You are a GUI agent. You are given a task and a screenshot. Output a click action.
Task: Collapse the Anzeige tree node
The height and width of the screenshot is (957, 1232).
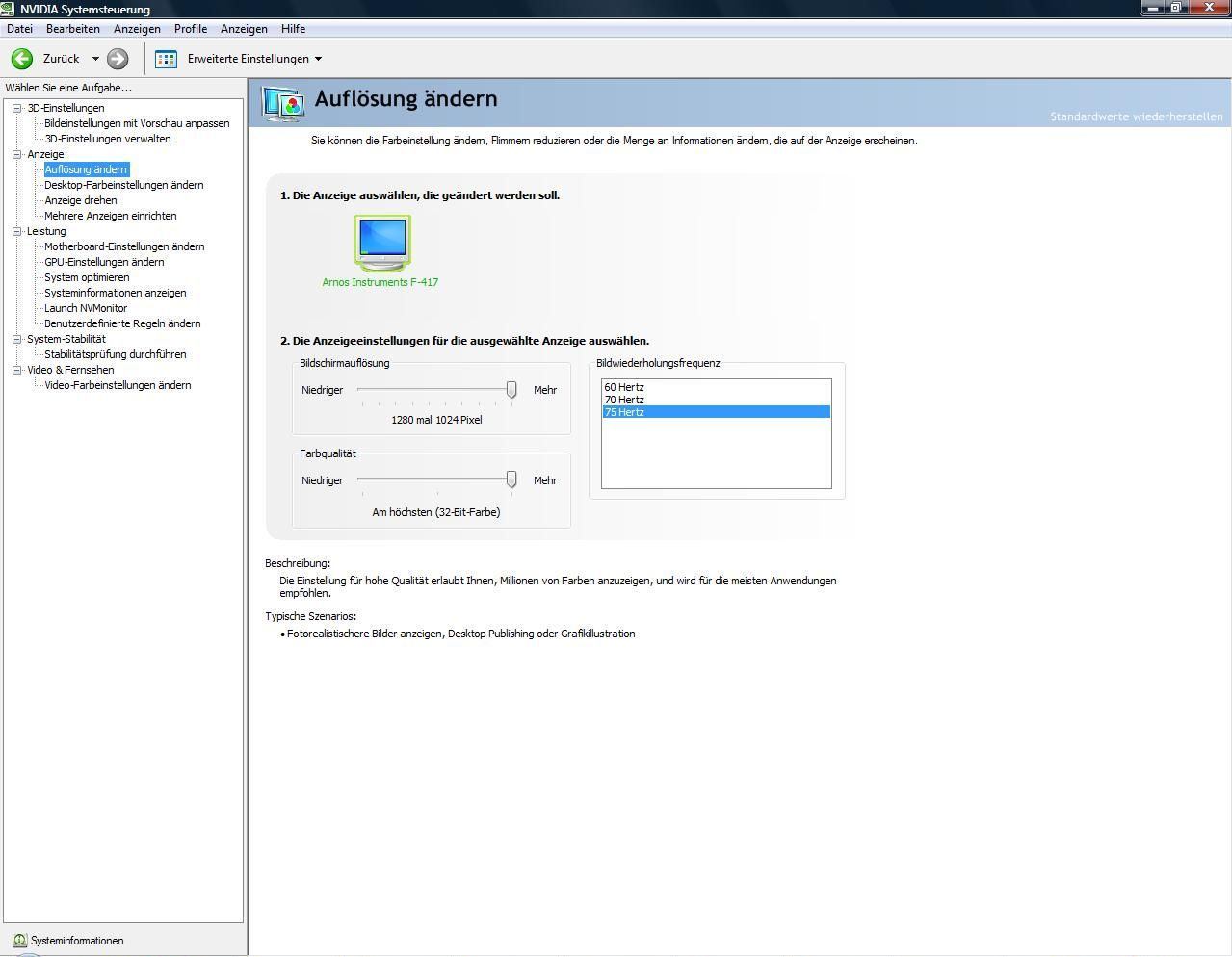pyautogui.click(x=16, y=154)
